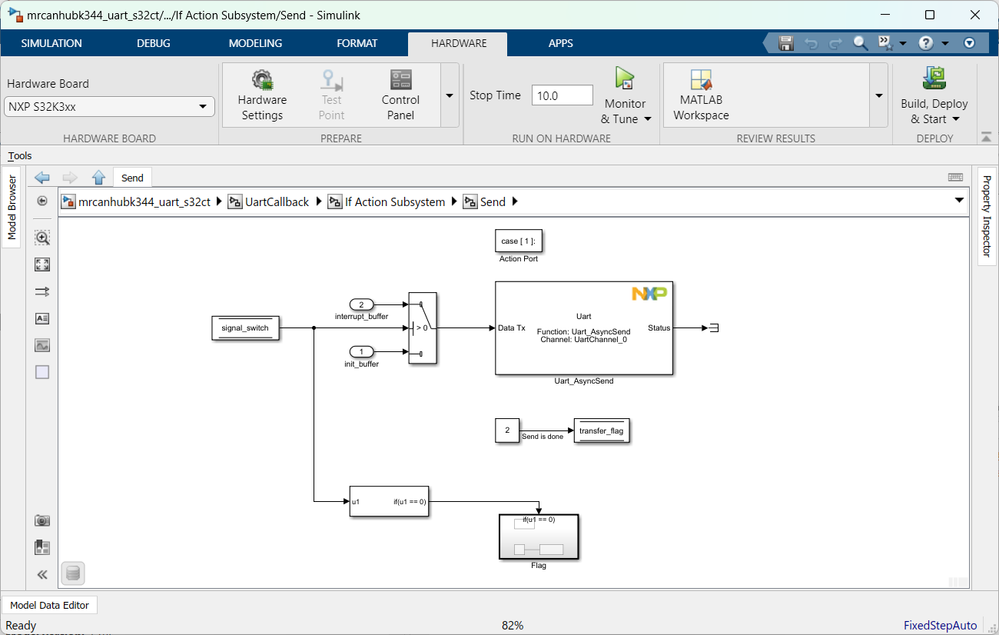Screen dimensions: 999x635
Task: Click the sample time arrows icon in palette
Action: tap(42, 292)
